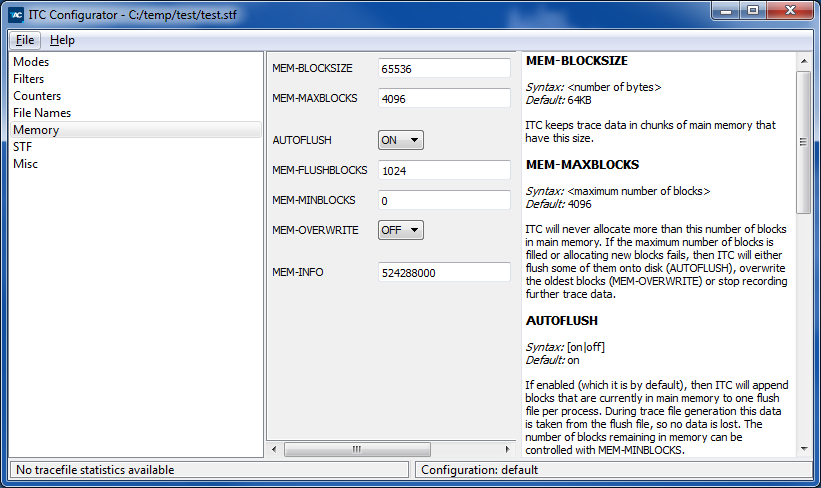This screenshot has height=488, width=821.
Task: Click the MEM-MAXBLOCKS value field
Action: 444,99
